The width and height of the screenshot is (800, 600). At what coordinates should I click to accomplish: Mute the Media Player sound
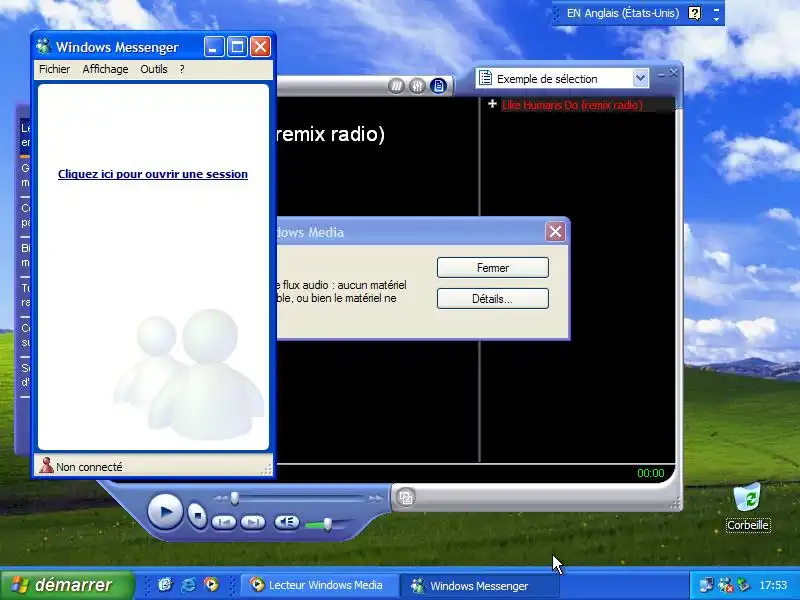click(287, 521)
